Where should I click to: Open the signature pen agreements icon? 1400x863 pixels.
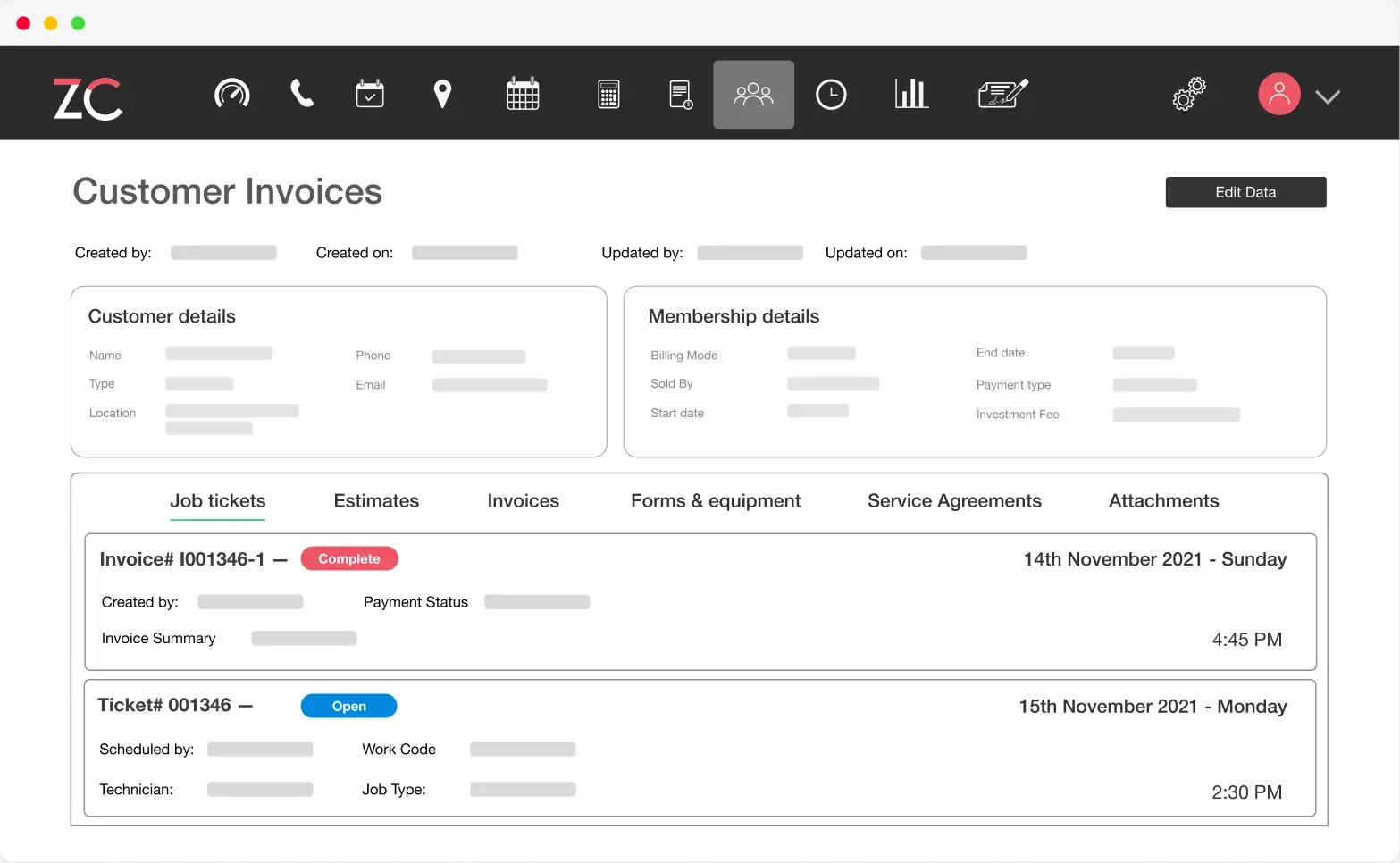[x=1003, y=93]
